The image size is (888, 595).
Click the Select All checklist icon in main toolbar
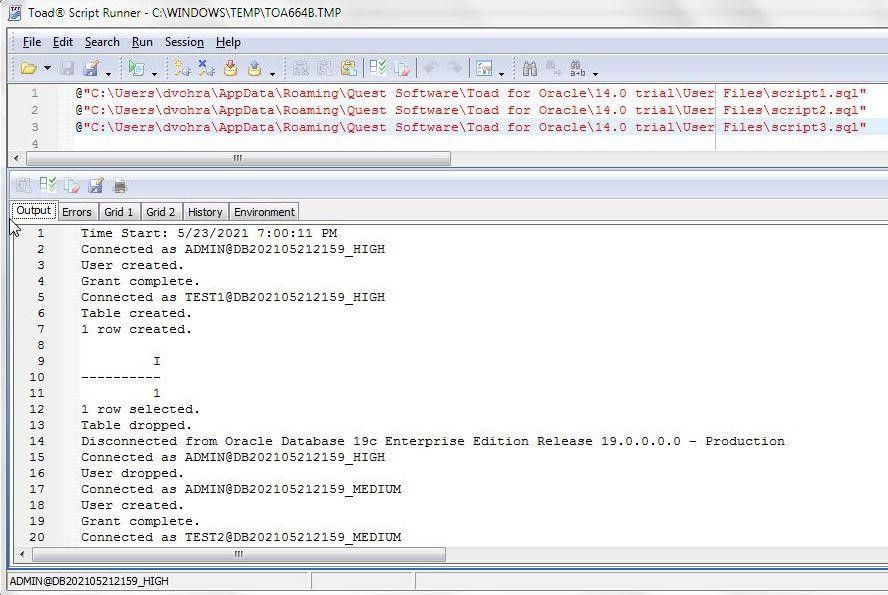pyautogui.click(x=378, y=69)
